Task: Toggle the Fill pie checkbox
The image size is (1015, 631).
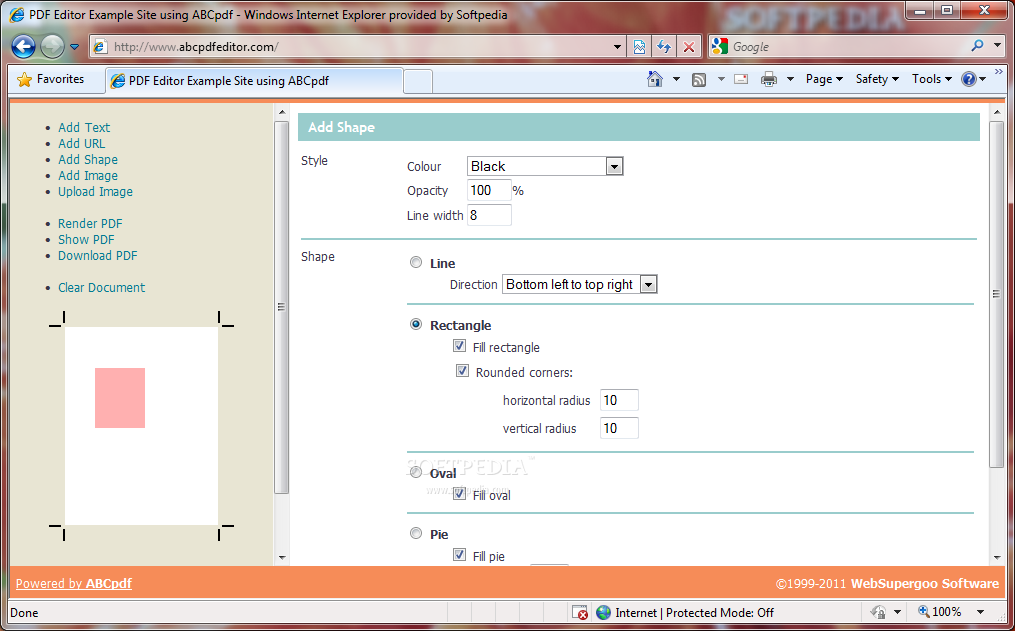Action: [460, 555]
